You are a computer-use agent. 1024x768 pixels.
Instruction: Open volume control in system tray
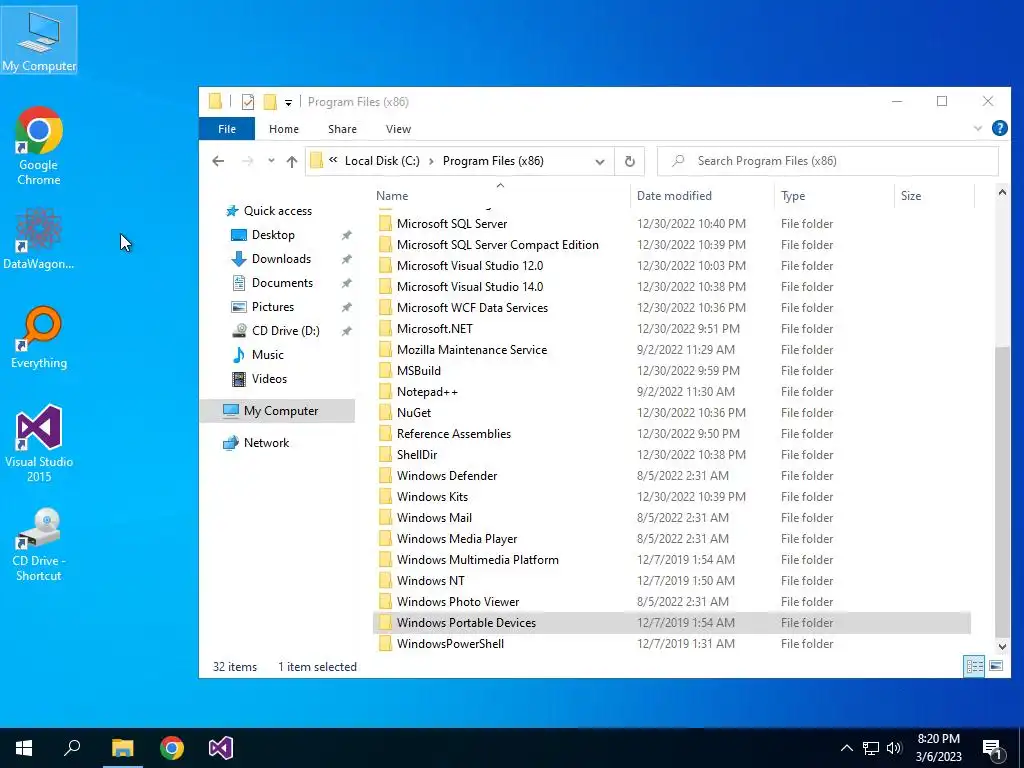(895, 748)
